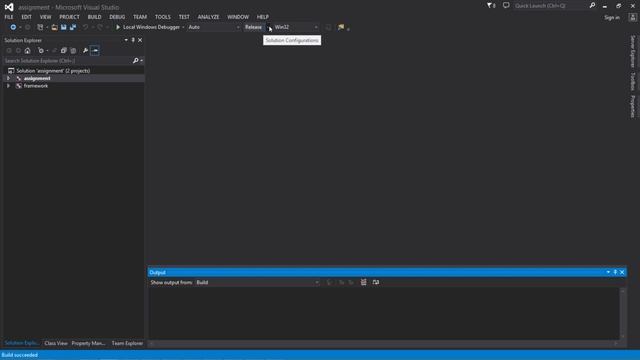Start Local Windows Debugger play button
The height and width of the screenshot is (360, 640).
pos(118,27)
